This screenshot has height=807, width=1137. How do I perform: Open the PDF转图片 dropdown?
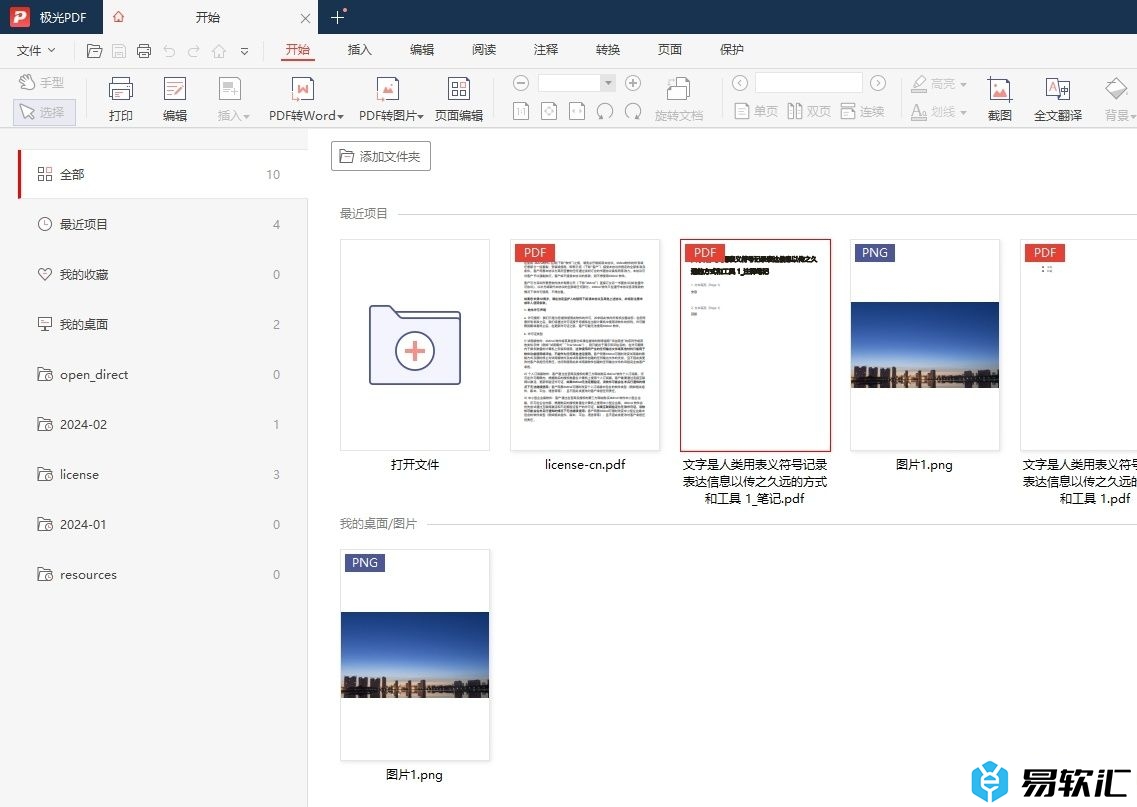point(391,99)
